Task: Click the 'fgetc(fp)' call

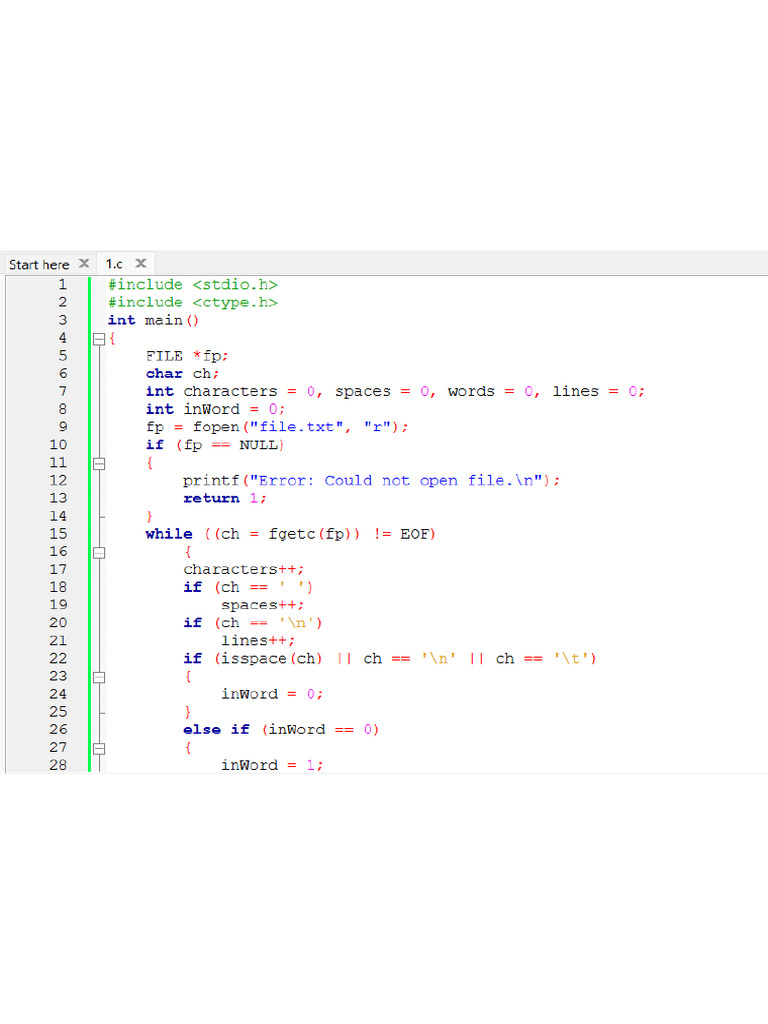Action: [x=310, y=535]
